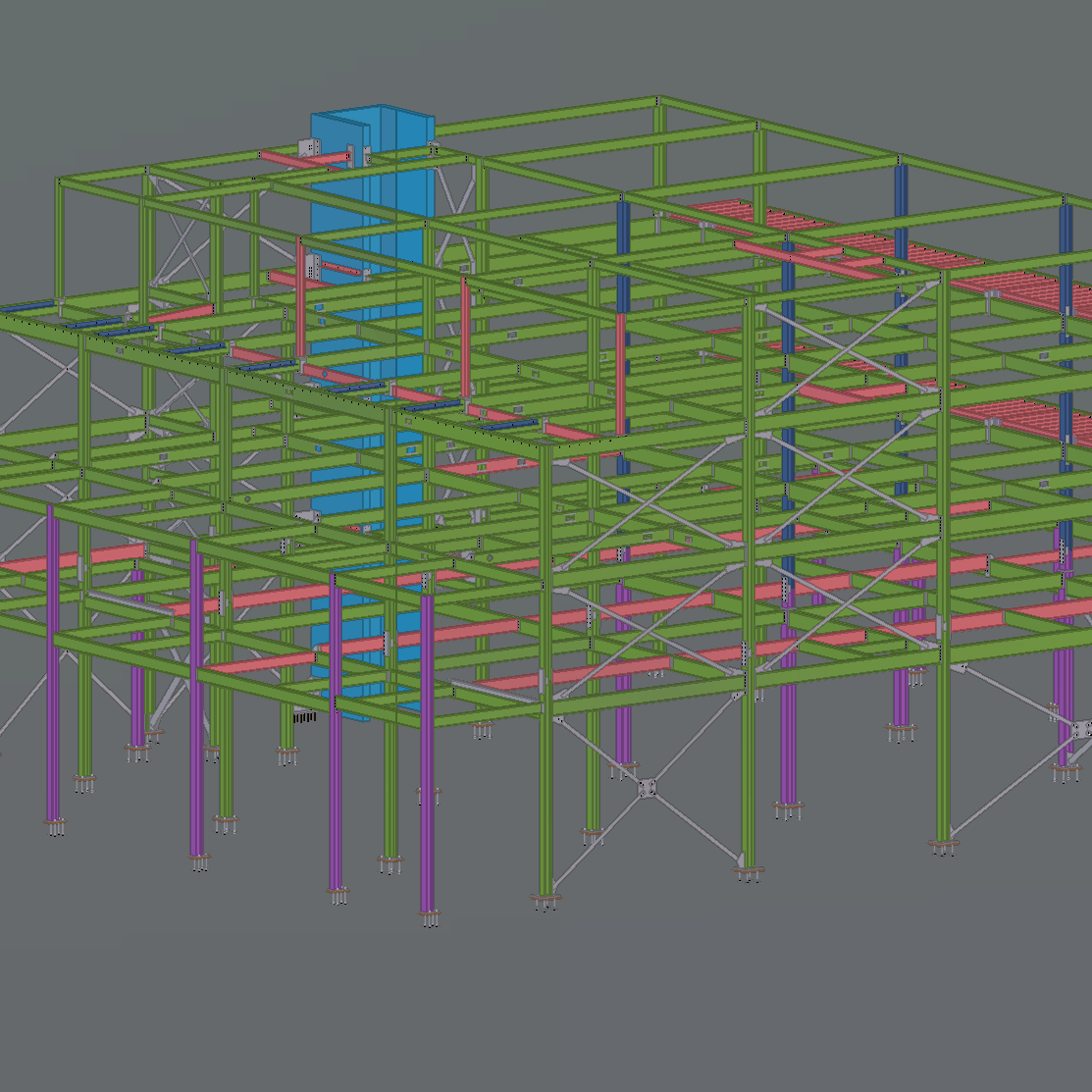Select the leftmost purple column
Screen dimensions: 1092x1092
point(52,667)
